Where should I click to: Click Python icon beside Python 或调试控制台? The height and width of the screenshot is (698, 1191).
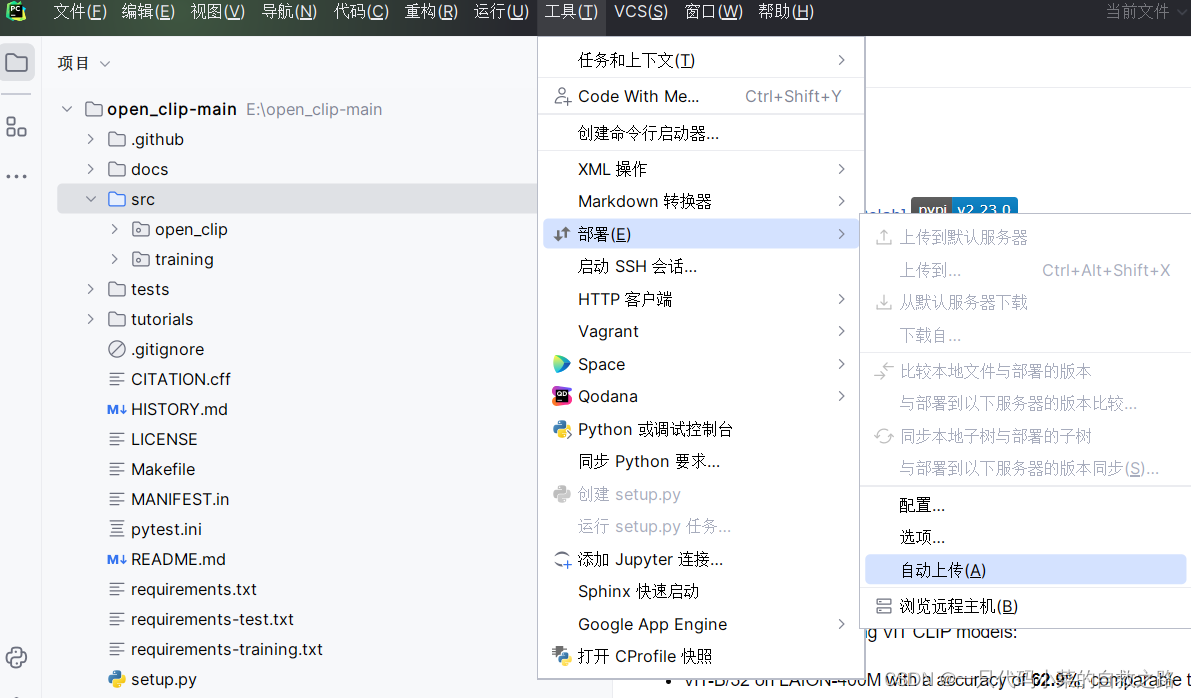click(x=561, y=429)
